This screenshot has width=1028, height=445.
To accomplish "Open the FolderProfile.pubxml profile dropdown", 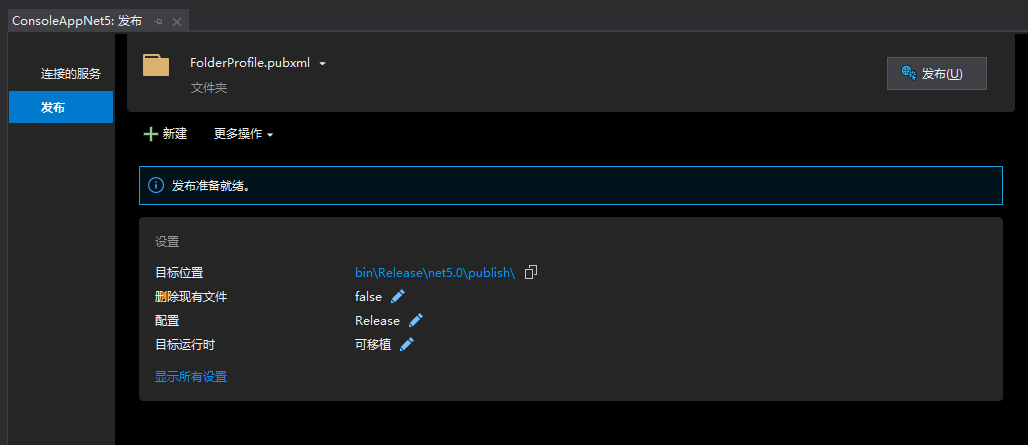I will 322,64.
